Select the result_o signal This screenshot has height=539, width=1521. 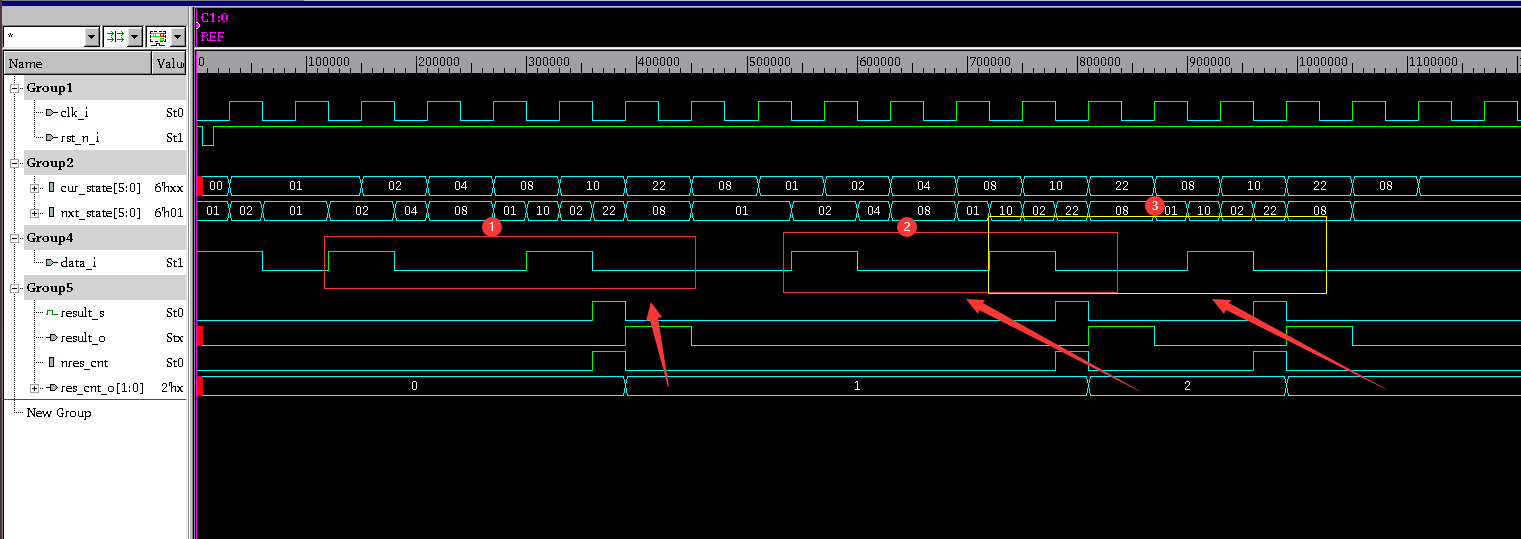pyautogui.click(x=83, y=338)
